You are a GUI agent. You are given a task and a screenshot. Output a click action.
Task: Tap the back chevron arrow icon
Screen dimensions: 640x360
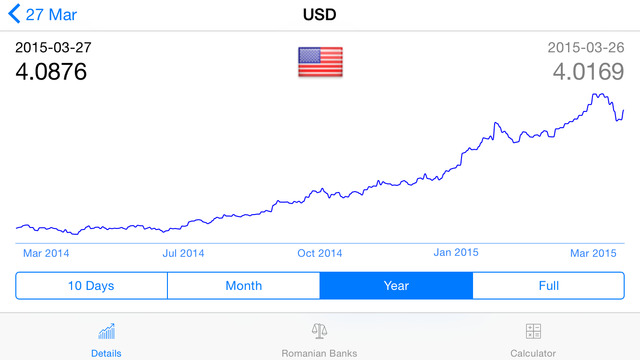[x=14, y=14]
